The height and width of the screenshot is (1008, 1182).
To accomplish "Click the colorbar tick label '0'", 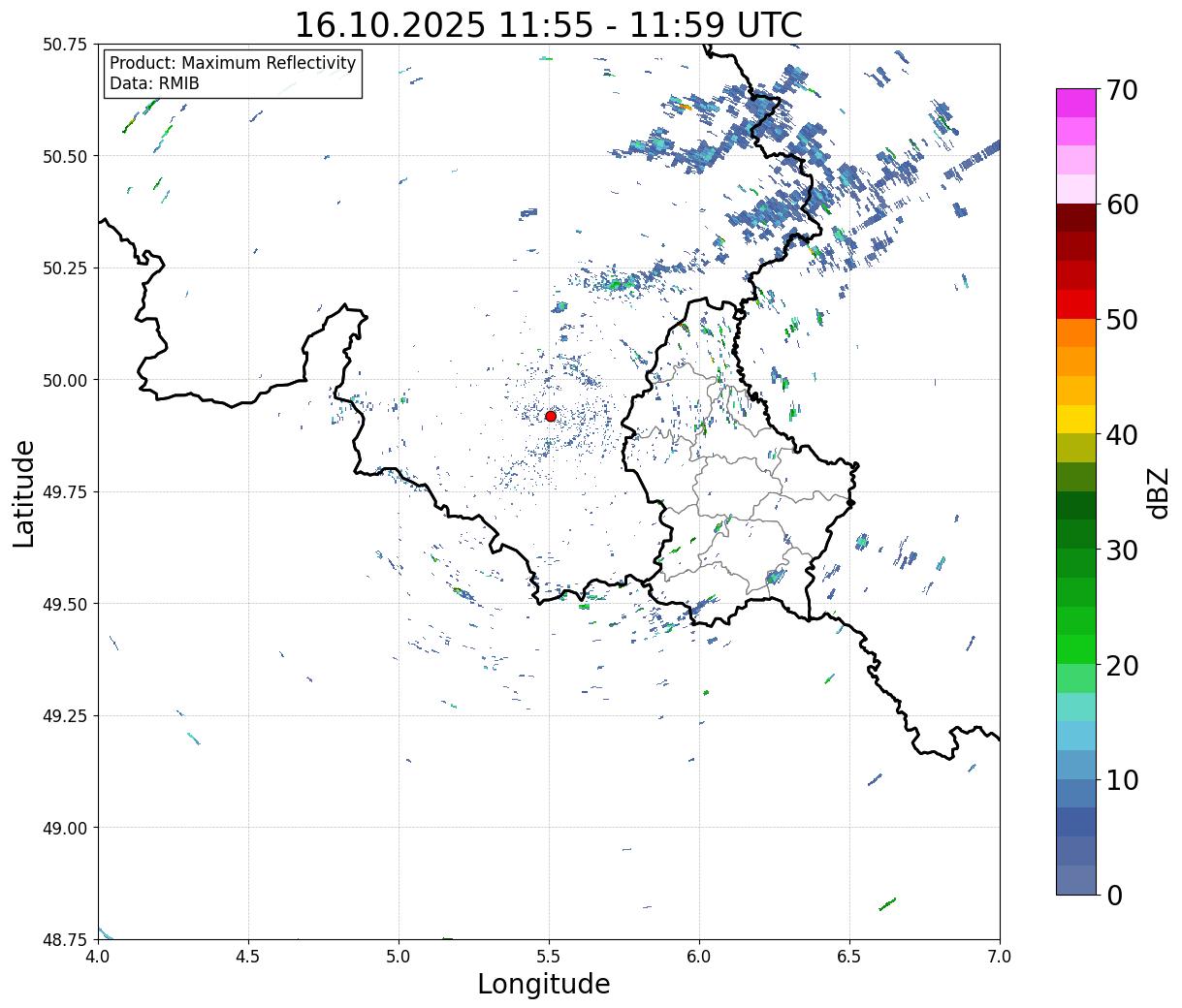I will 1113,895.
